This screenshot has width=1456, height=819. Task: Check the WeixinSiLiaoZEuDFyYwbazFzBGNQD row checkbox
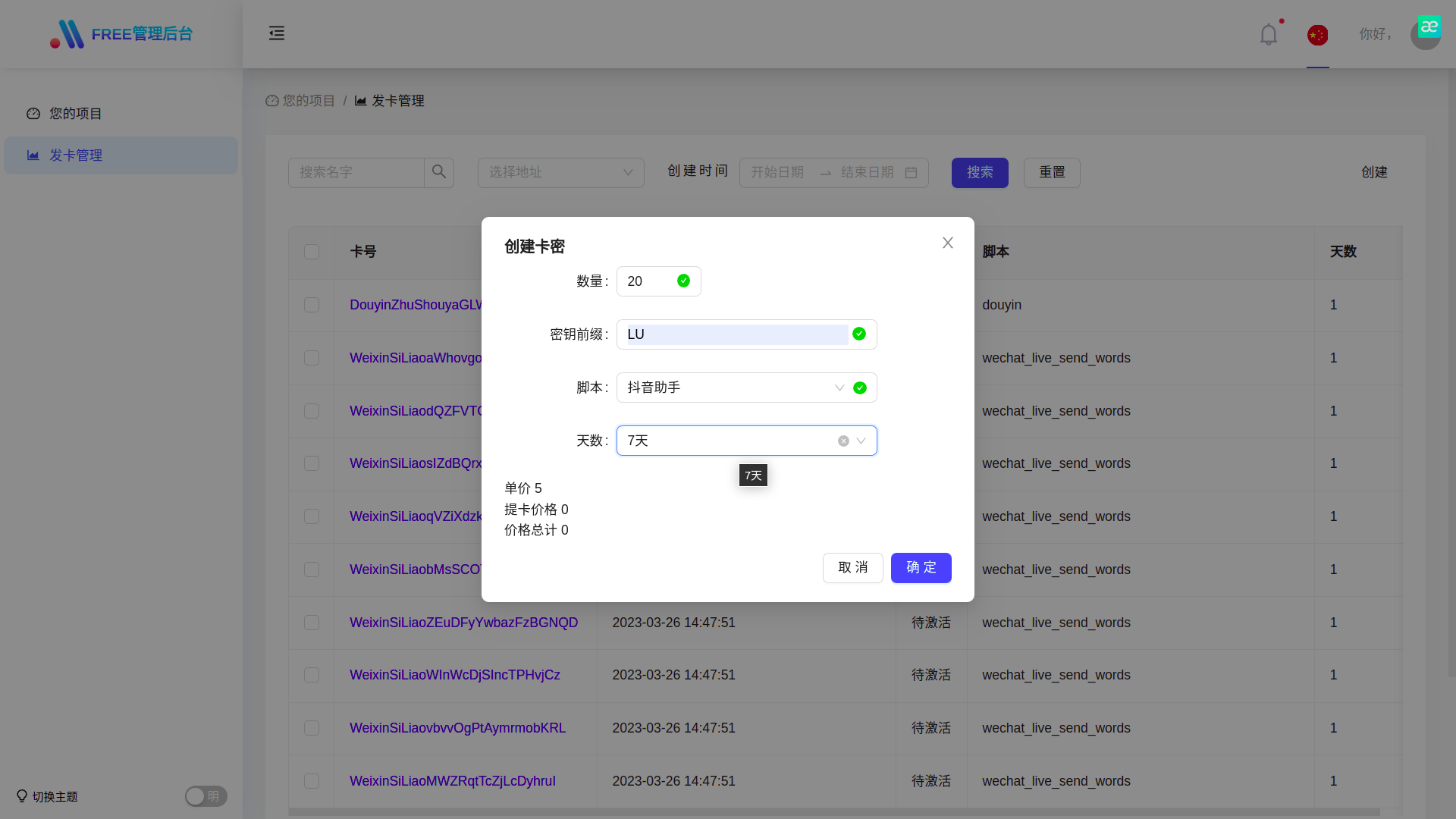312,623
